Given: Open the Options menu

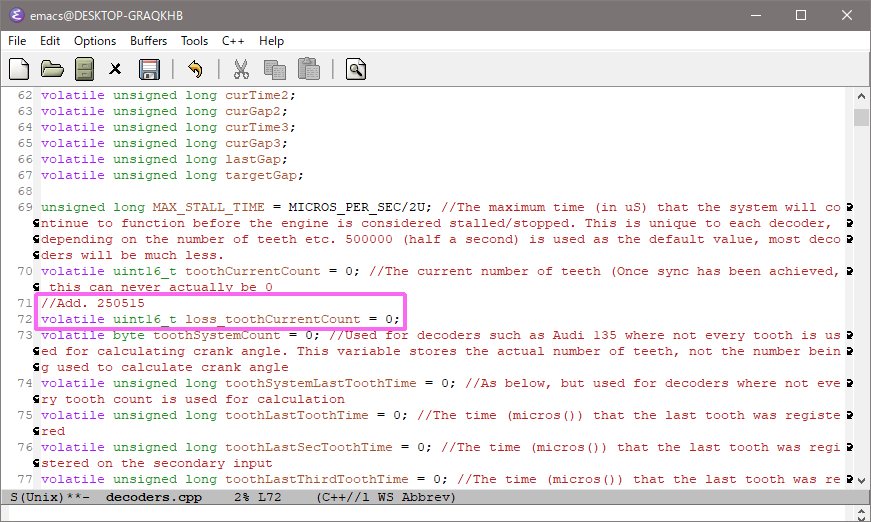Looking at the screenshot, I should tap(95, 41).
